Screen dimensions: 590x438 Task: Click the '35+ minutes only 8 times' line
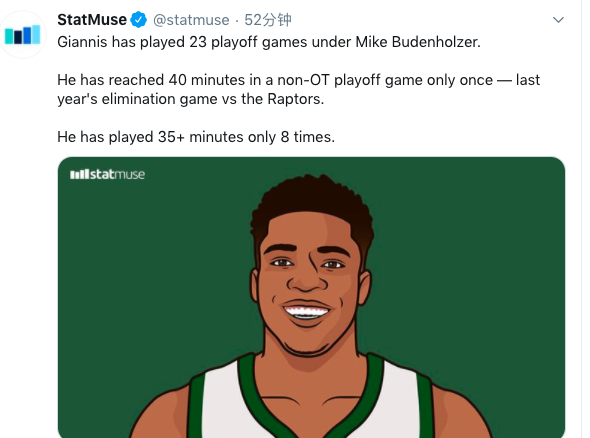coord(196,137)
